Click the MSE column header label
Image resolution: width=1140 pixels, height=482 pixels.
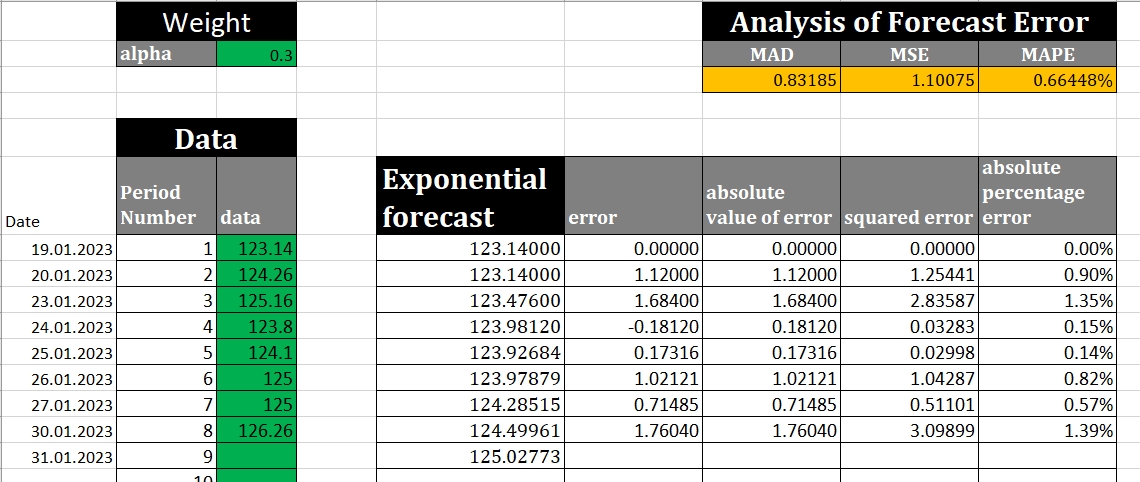point(909,56)
